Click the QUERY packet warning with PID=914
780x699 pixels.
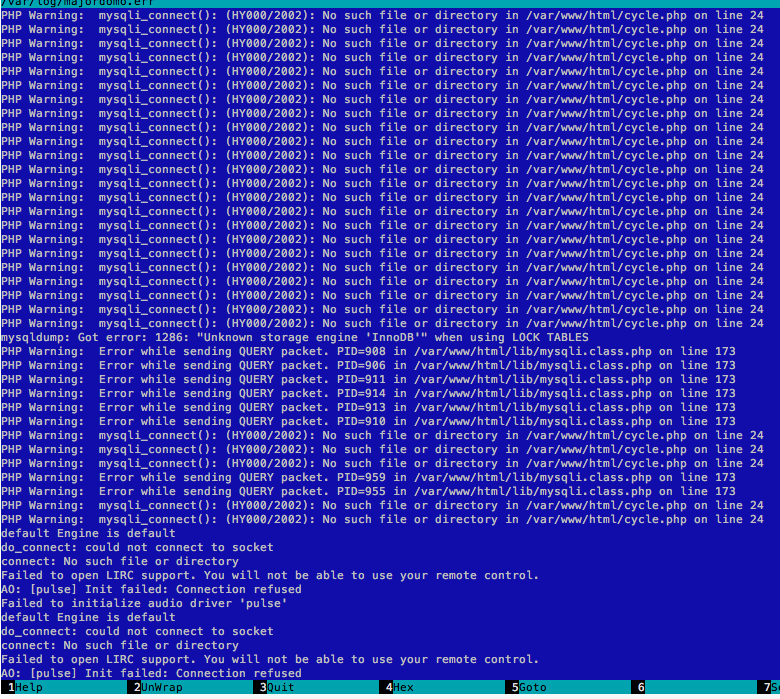point(368,393)
